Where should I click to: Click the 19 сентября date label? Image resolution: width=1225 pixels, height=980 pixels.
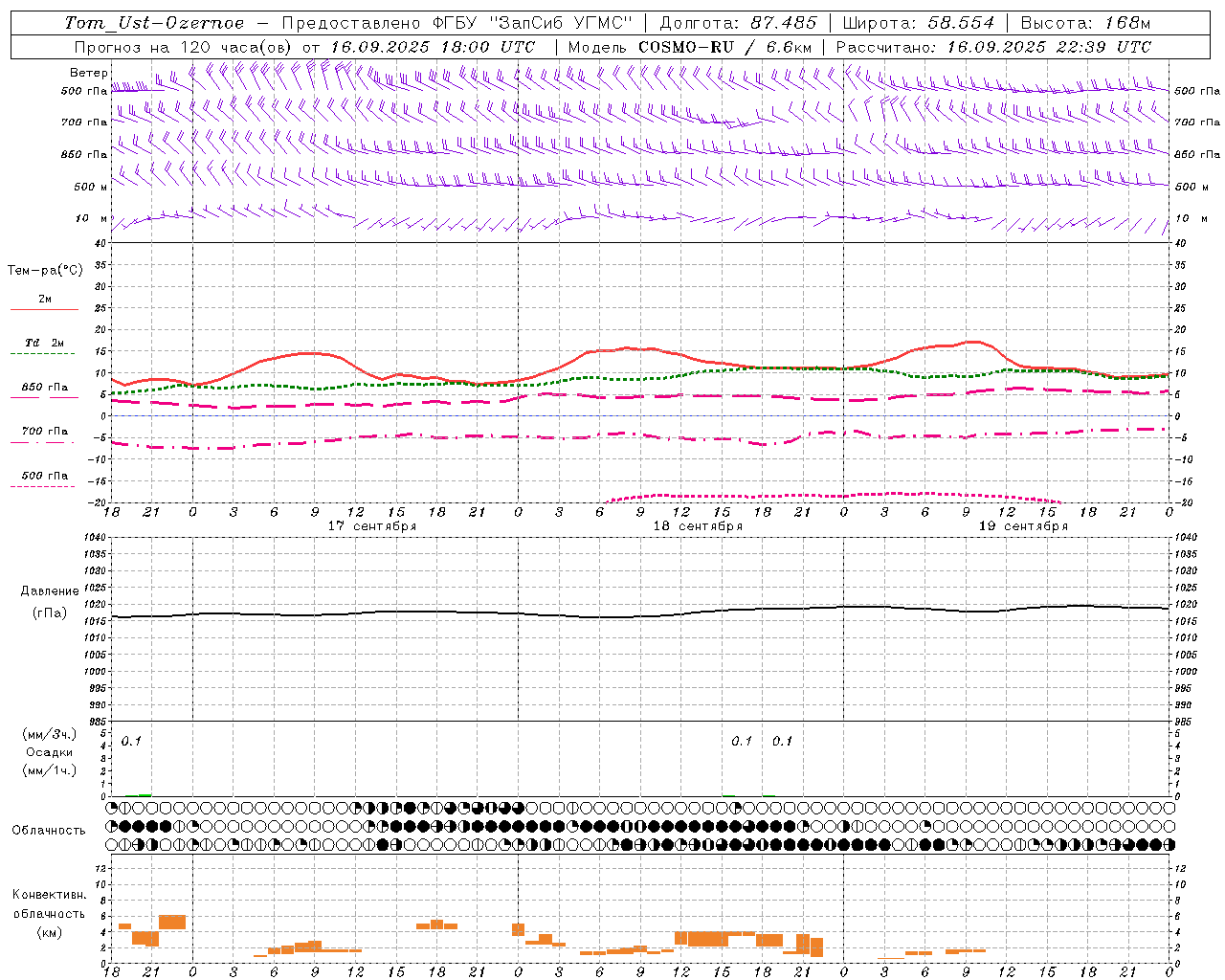(1023, 526)
